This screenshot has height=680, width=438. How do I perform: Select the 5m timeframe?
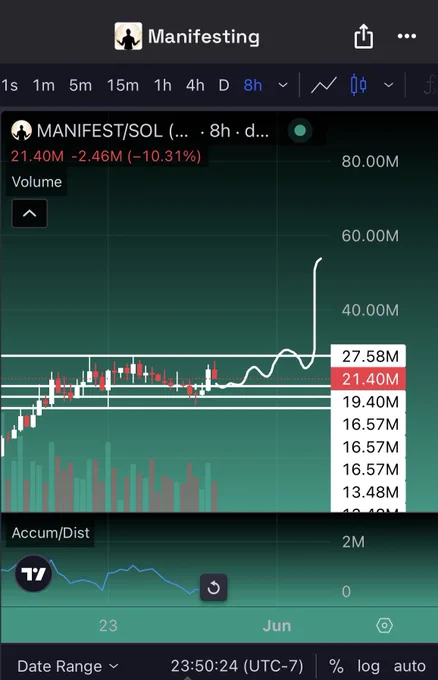[x=80, y=85]
